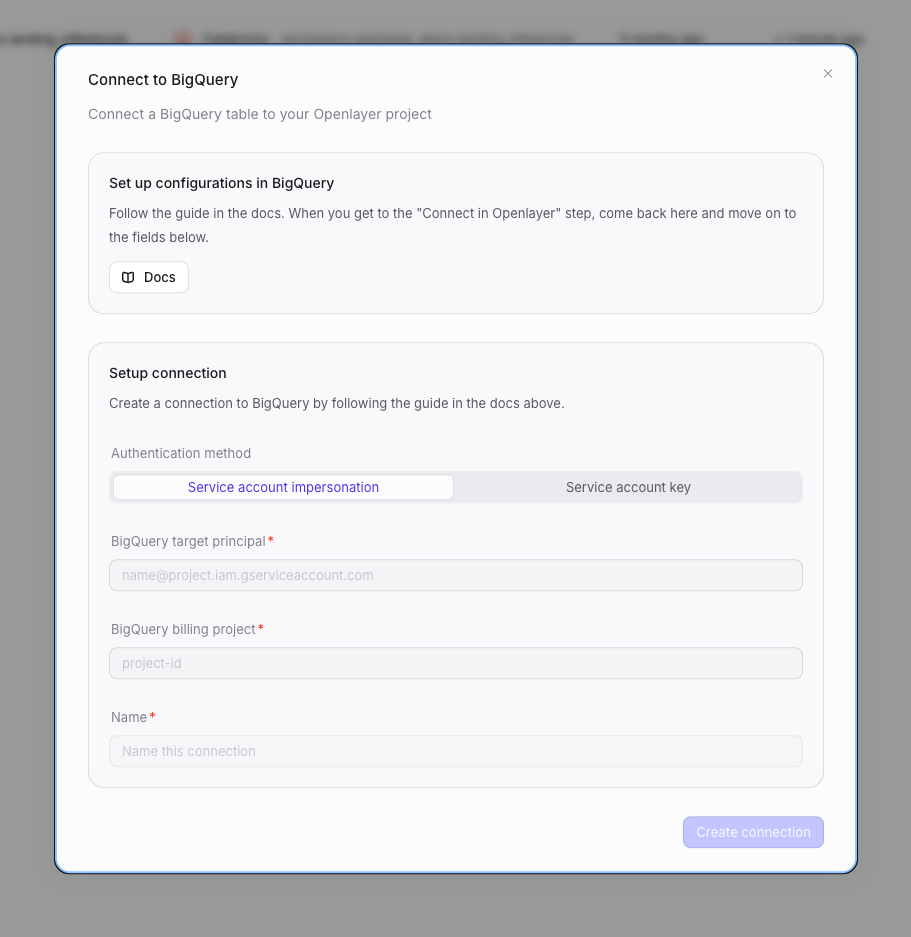Click the Name this connection field
The image size is (911, 937).
(456, 751)
